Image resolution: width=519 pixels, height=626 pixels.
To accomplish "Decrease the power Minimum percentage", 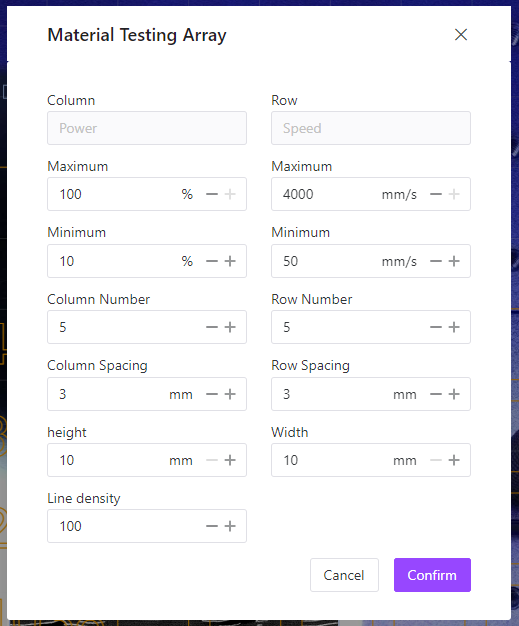I will 212,261.
